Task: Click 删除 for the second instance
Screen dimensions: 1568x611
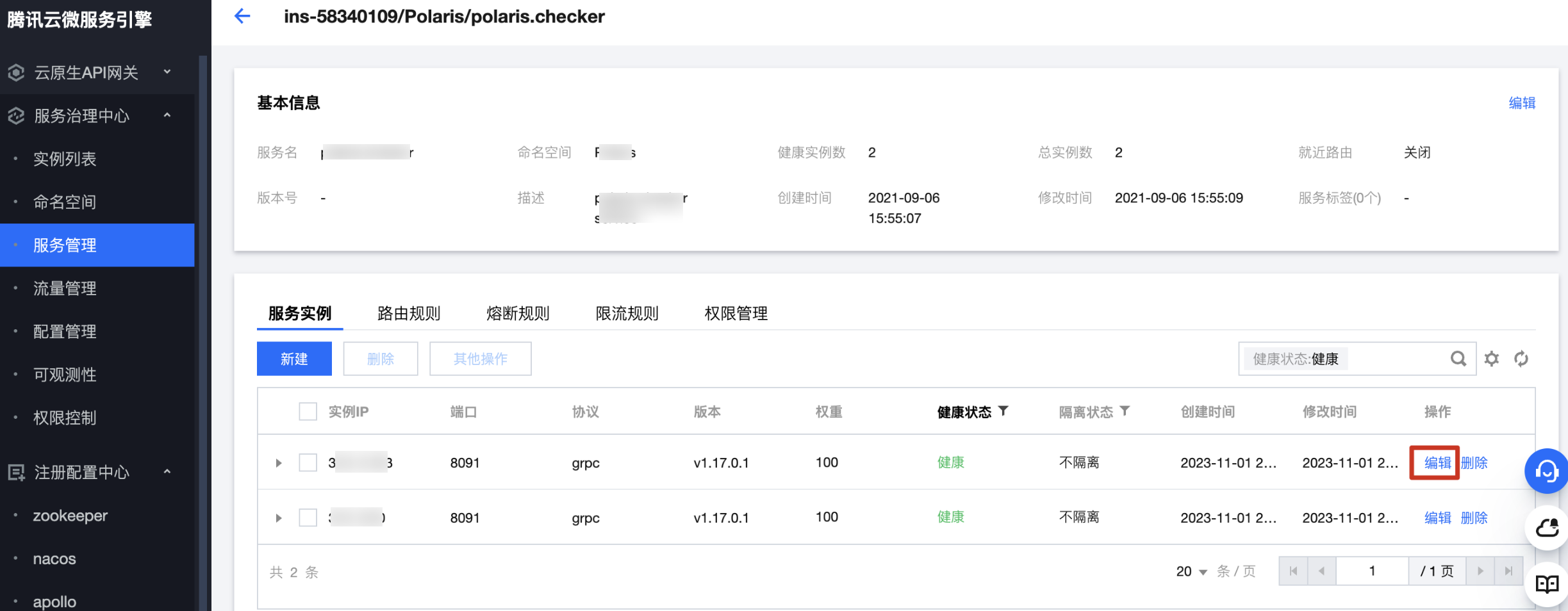Action: pos(1474,517)
